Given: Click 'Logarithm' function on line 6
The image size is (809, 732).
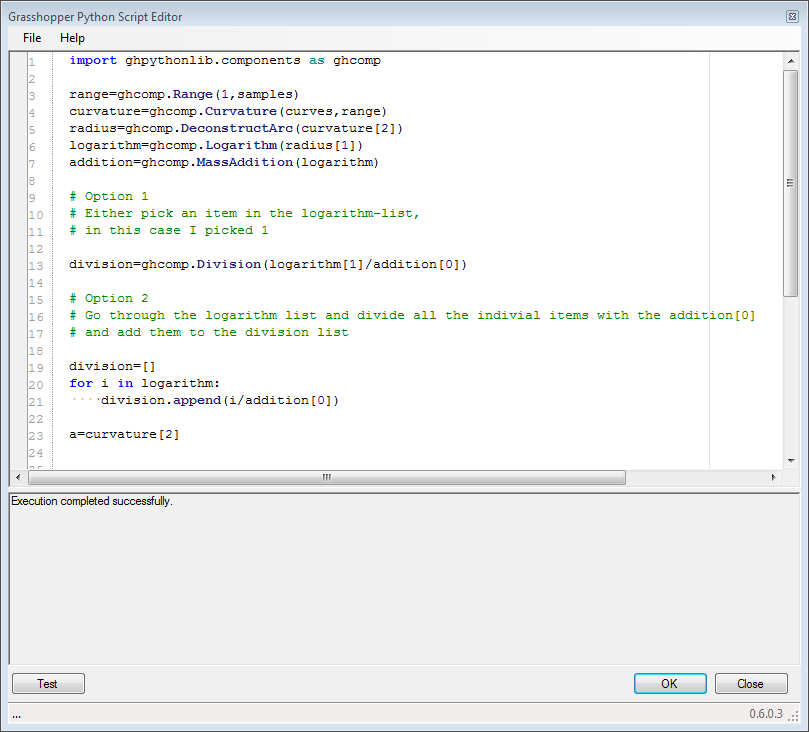Looking at the screenshot, I should click(241, 145).
